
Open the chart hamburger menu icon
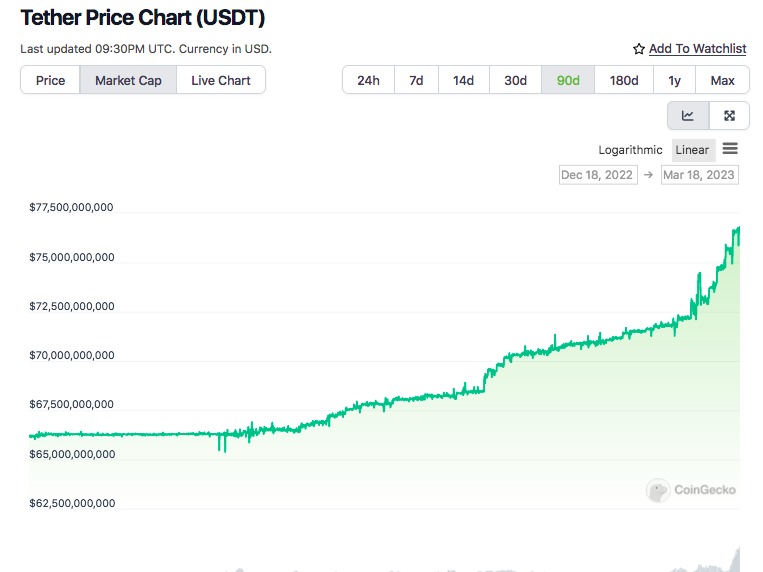click(x=730, y=148)
